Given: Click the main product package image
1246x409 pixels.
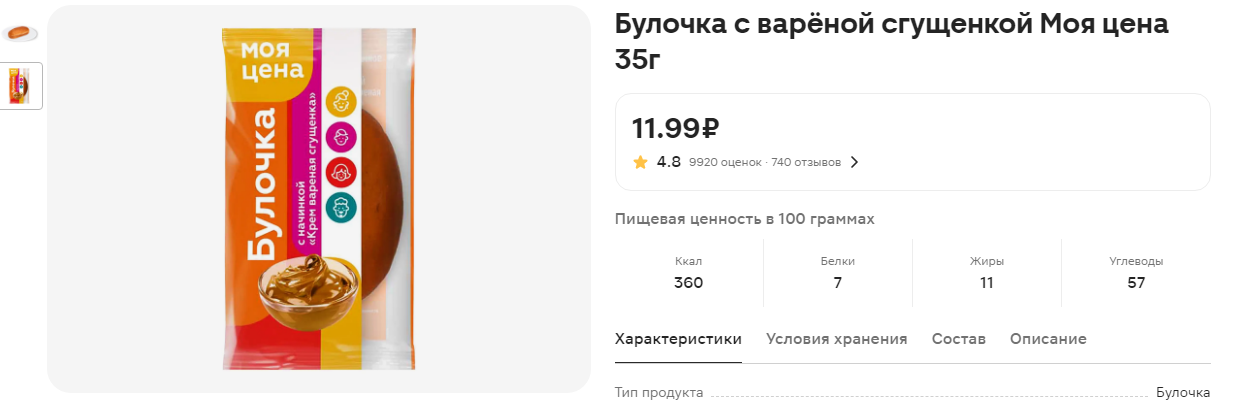Looking at the screenshot, I should [319, 199].
